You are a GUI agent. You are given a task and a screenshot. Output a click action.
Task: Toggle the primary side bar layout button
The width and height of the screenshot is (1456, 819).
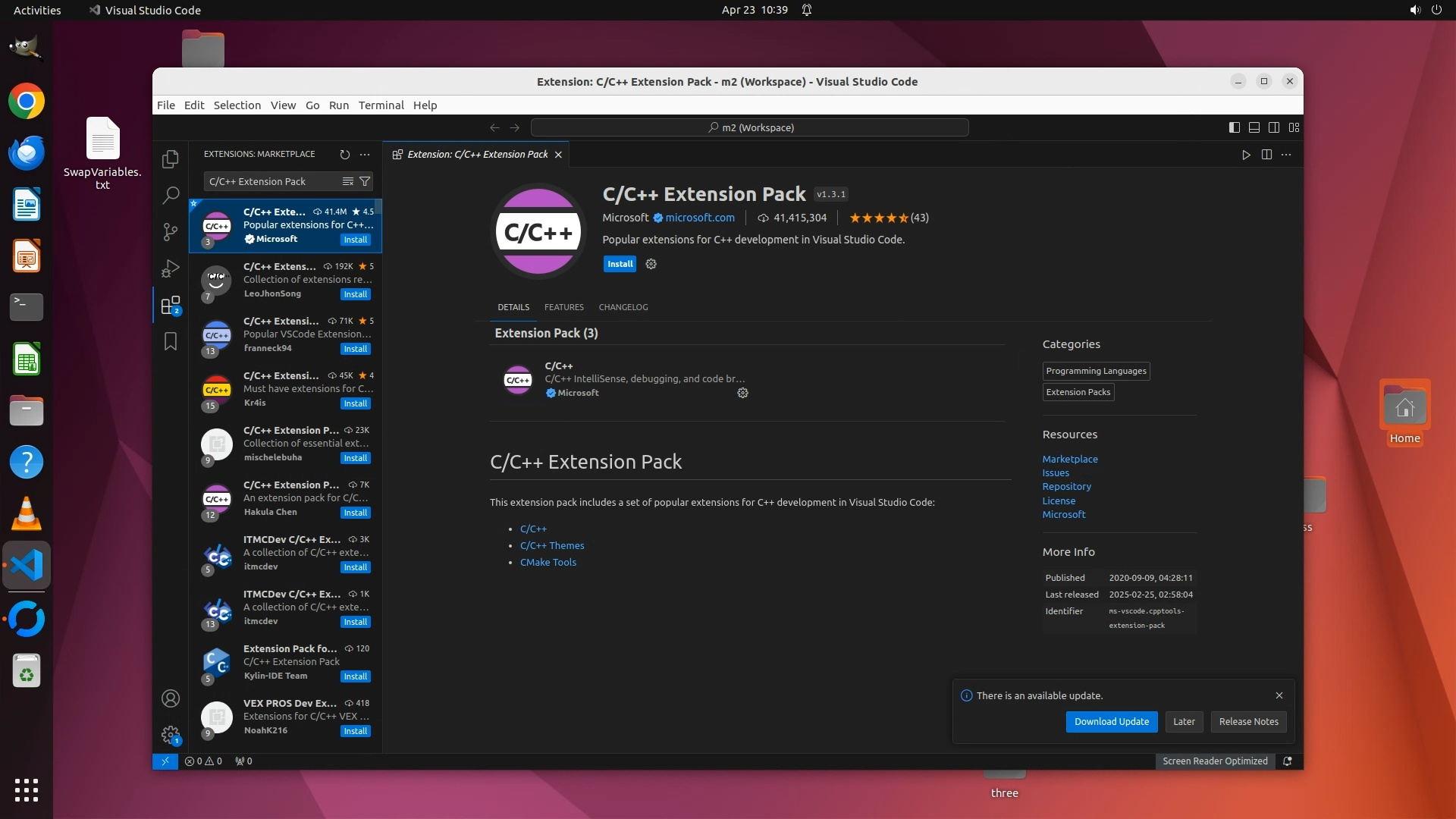coord(1235,127)
